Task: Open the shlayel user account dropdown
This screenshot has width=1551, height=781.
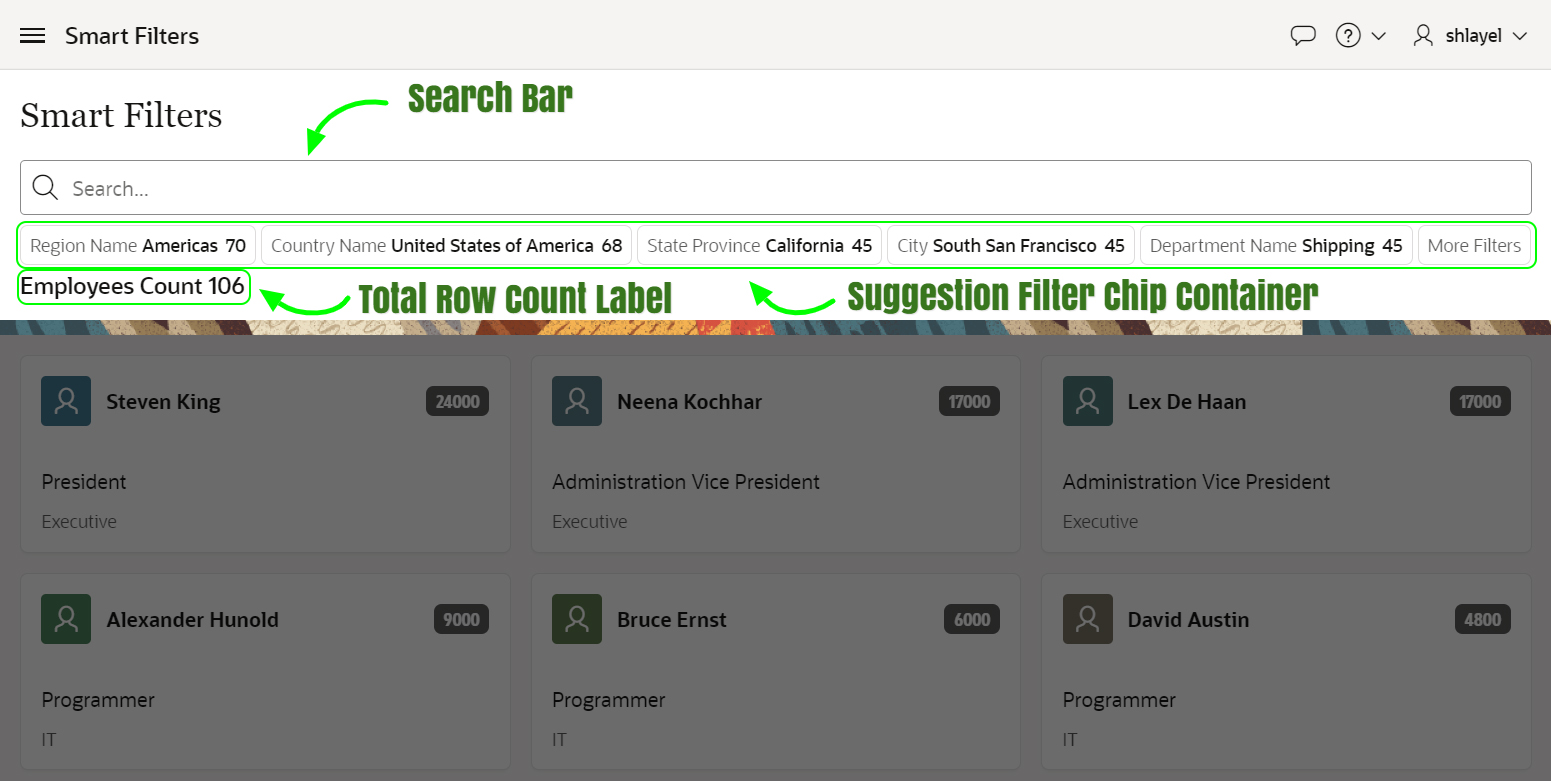Action: click(x=1470, y=36)
